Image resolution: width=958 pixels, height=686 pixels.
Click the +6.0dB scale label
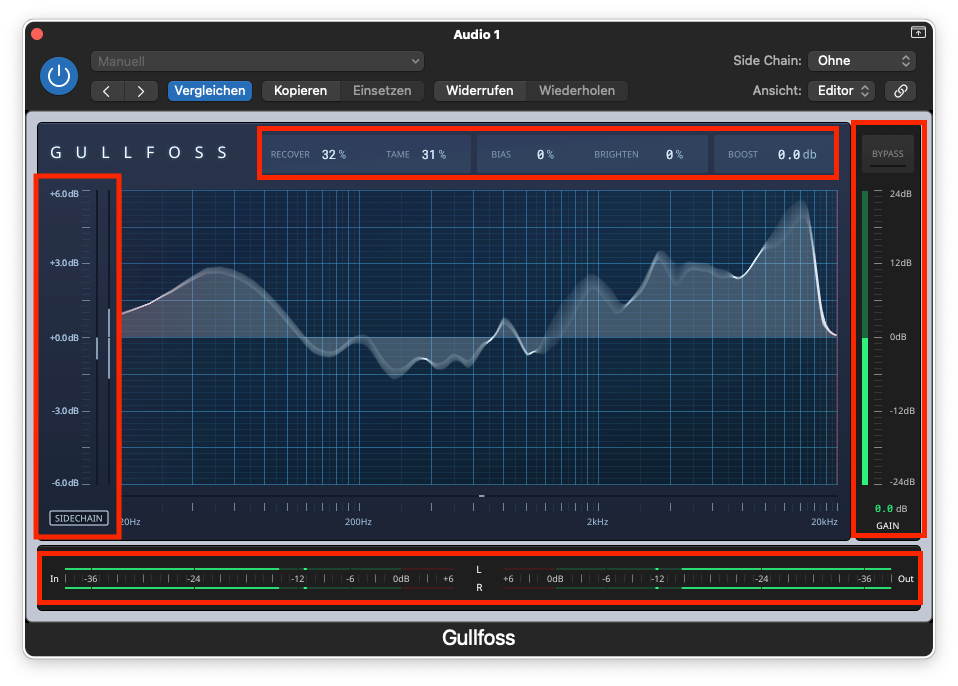(64, 194)
